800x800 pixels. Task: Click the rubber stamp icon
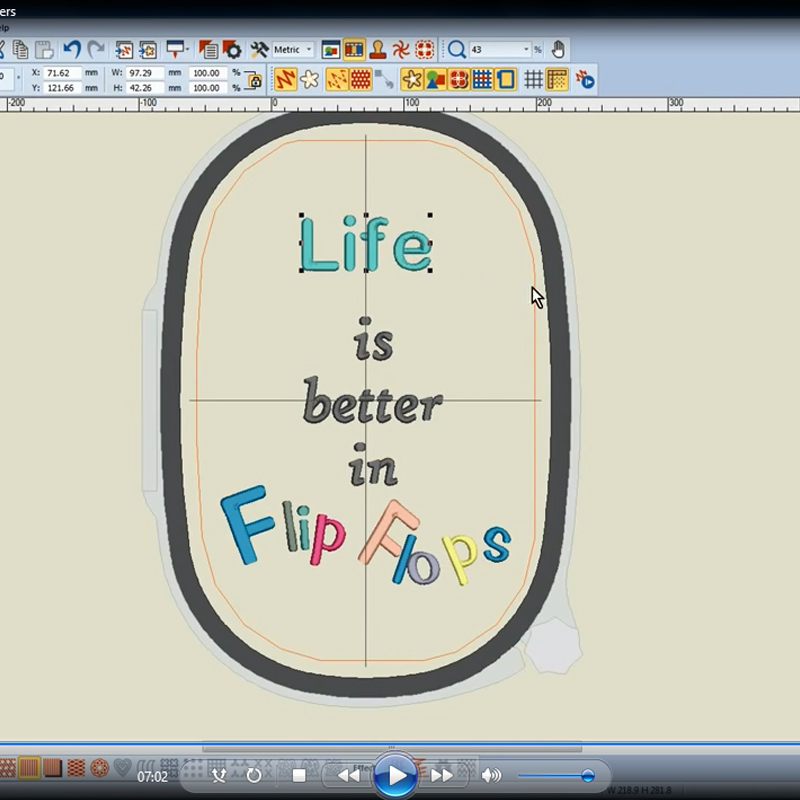378,49
